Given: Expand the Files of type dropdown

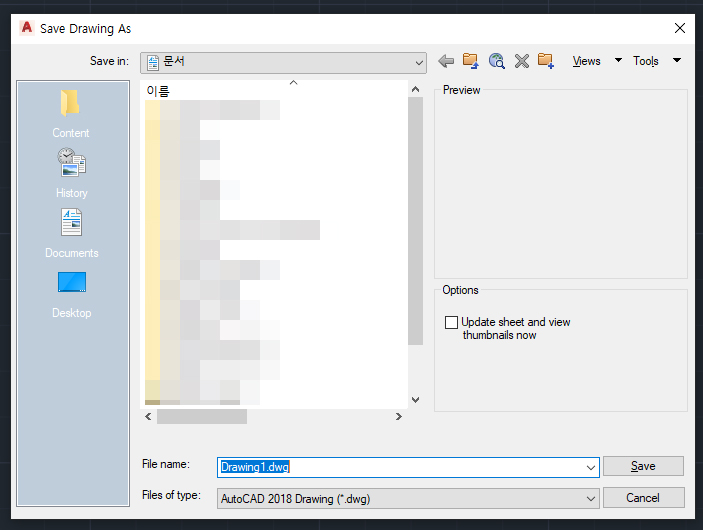Looking at the screenshot, I should click(x=591, y=499).
